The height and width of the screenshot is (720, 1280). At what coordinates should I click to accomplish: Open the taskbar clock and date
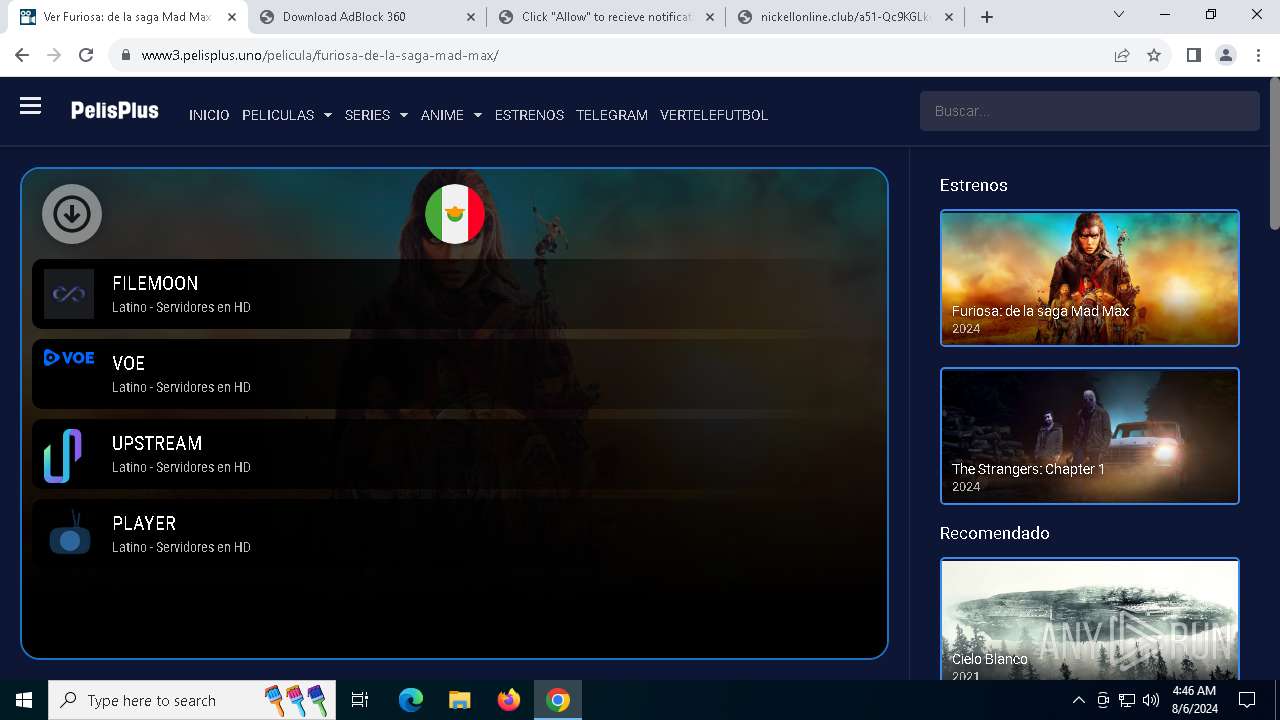[1193, 700]
